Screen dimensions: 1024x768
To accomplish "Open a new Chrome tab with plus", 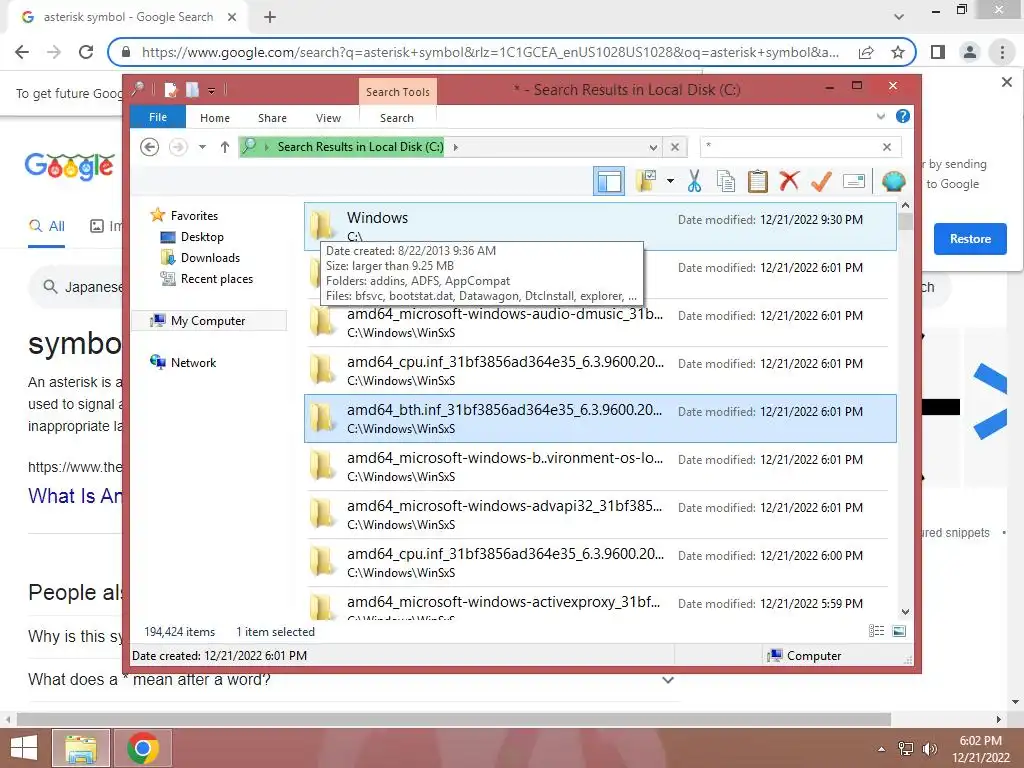I will tap(270, 17).
